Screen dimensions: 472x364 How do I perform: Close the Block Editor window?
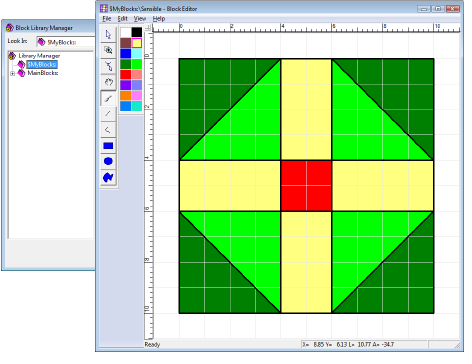(x=453, y=9)
